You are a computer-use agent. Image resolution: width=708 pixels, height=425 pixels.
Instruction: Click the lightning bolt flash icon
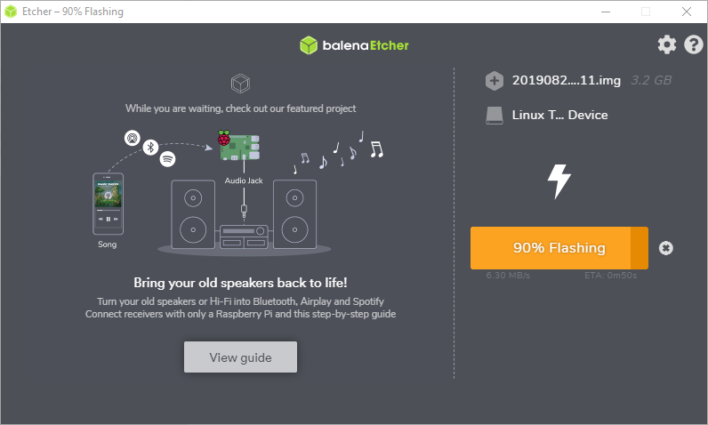coord(559,181)
